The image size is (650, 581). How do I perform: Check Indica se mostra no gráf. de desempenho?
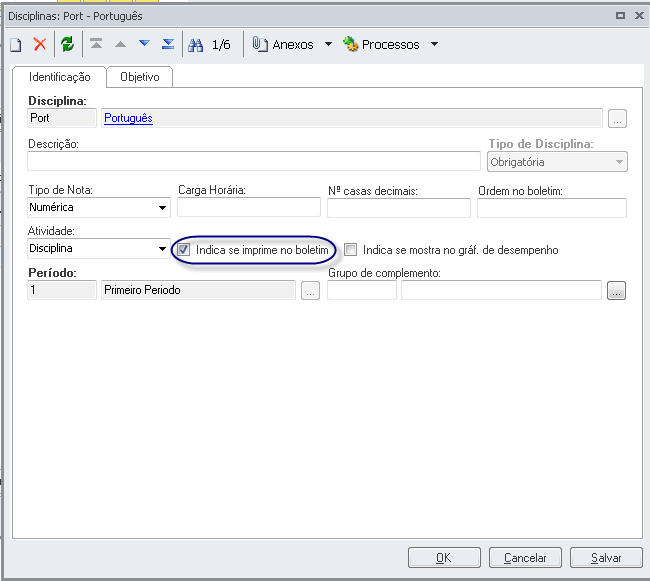[351, 249]
